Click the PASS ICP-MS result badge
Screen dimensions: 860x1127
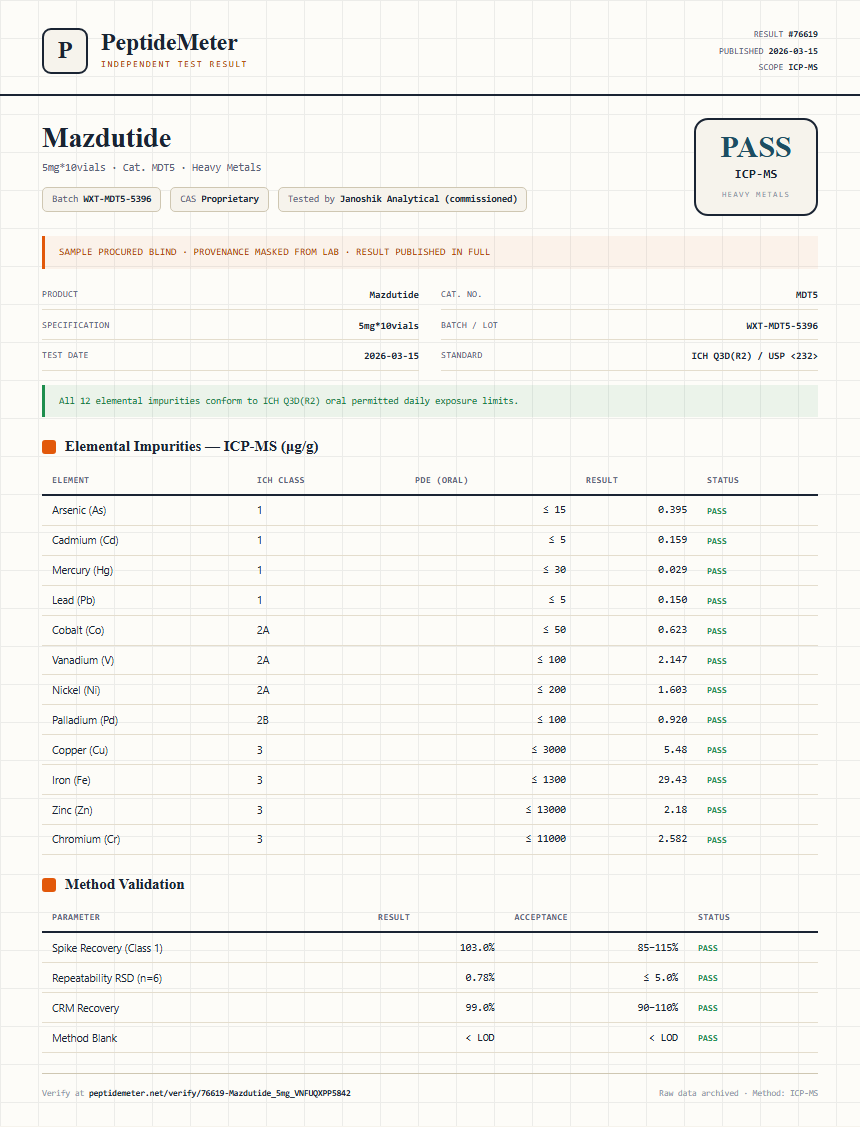(x=756, y=167)
